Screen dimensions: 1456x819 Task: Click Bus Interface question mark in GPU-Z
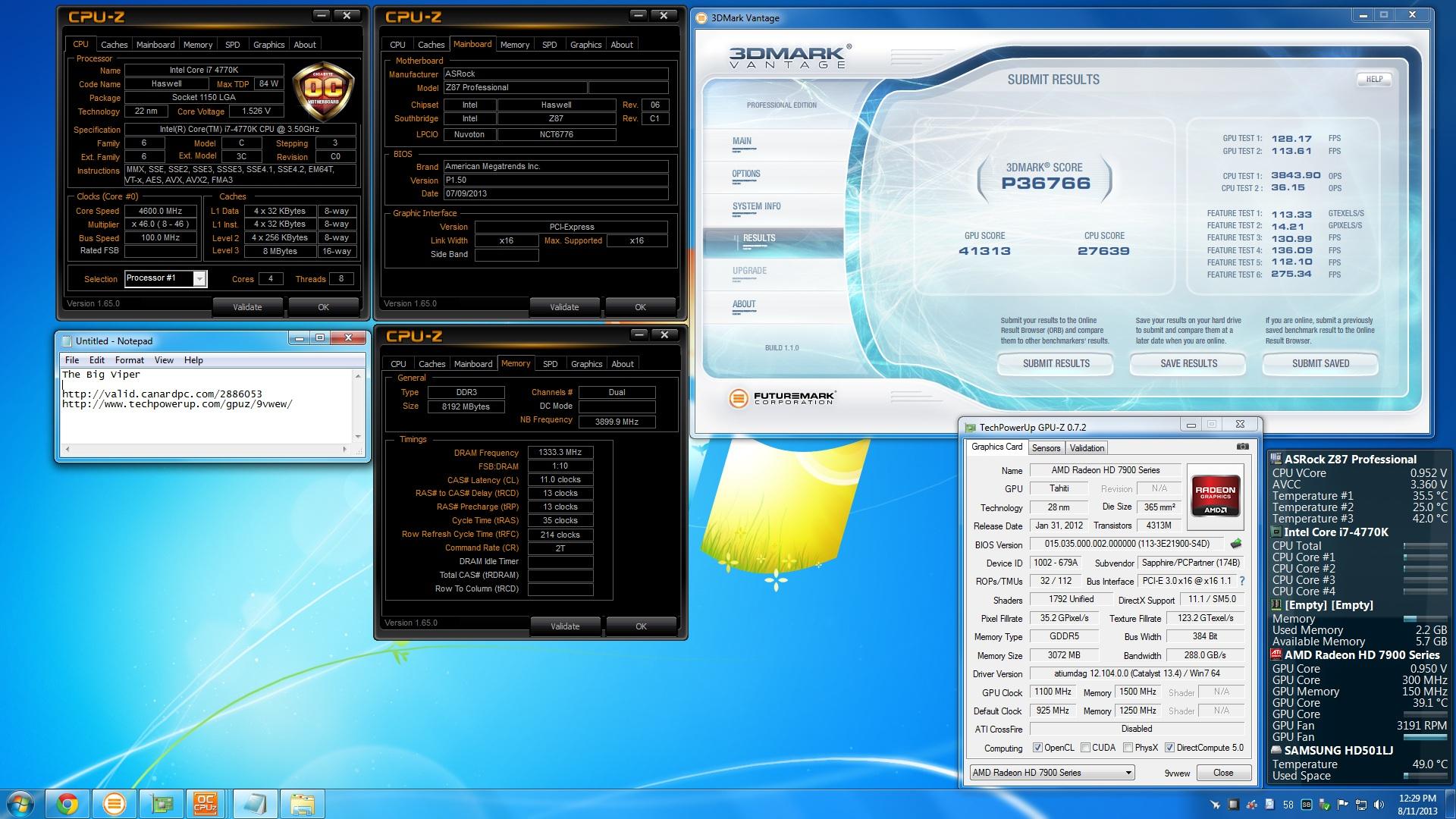[x=1241, y=581]
